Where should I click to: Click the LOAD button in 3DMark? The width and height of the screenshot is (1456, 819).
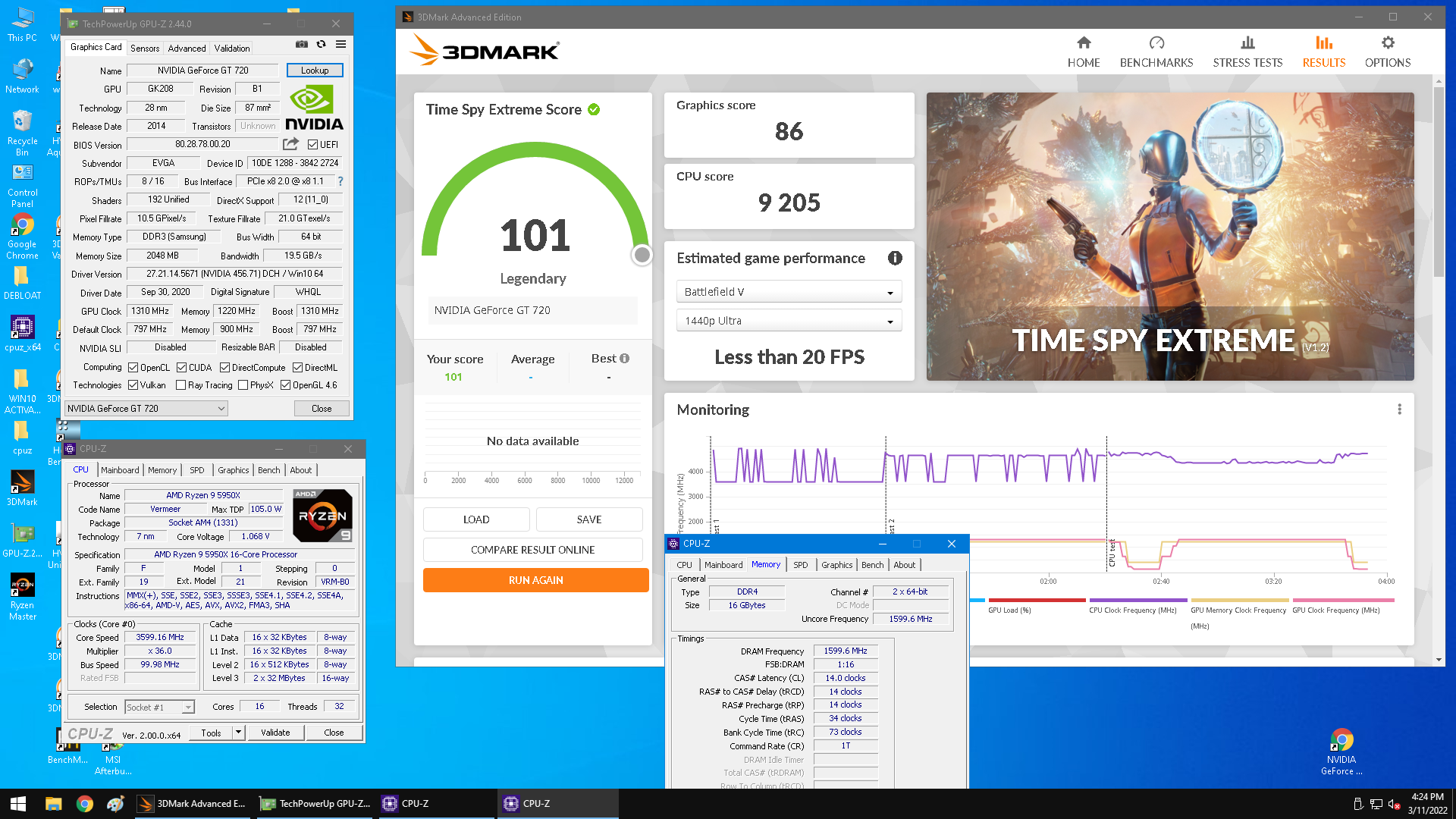tap(476, 519)
